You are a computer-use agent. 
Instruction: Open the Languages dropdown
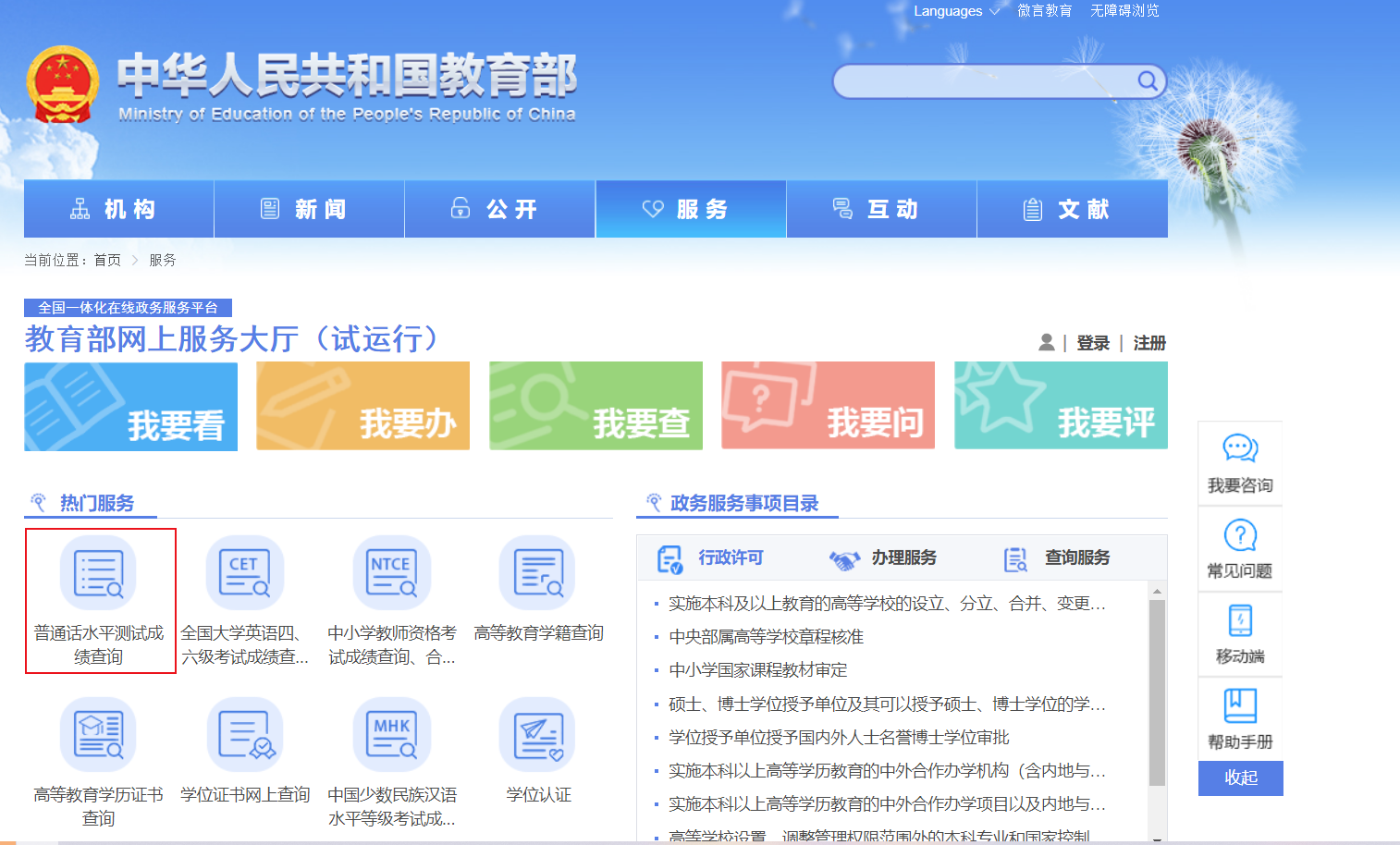[x=956, y=11]
